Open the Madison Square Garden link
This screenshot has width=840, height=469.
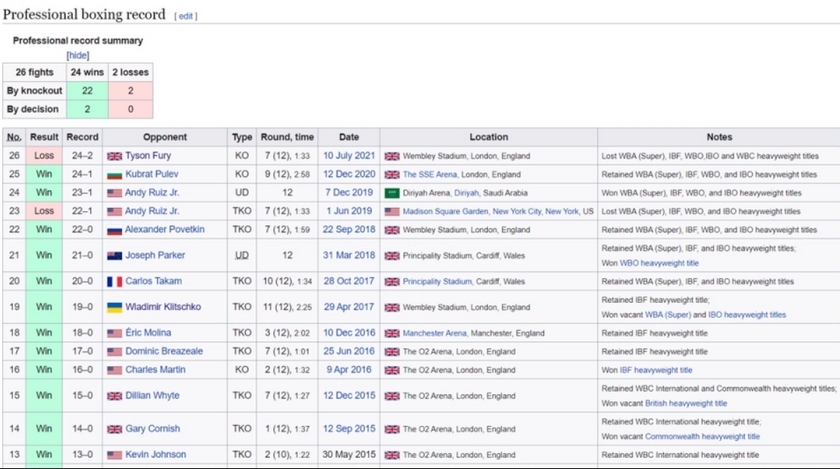click(x=445, y=211)
